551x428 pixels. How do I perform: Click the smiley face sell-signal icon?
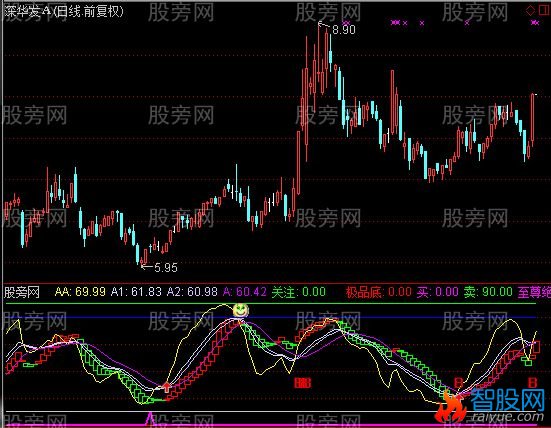(241, 310)
